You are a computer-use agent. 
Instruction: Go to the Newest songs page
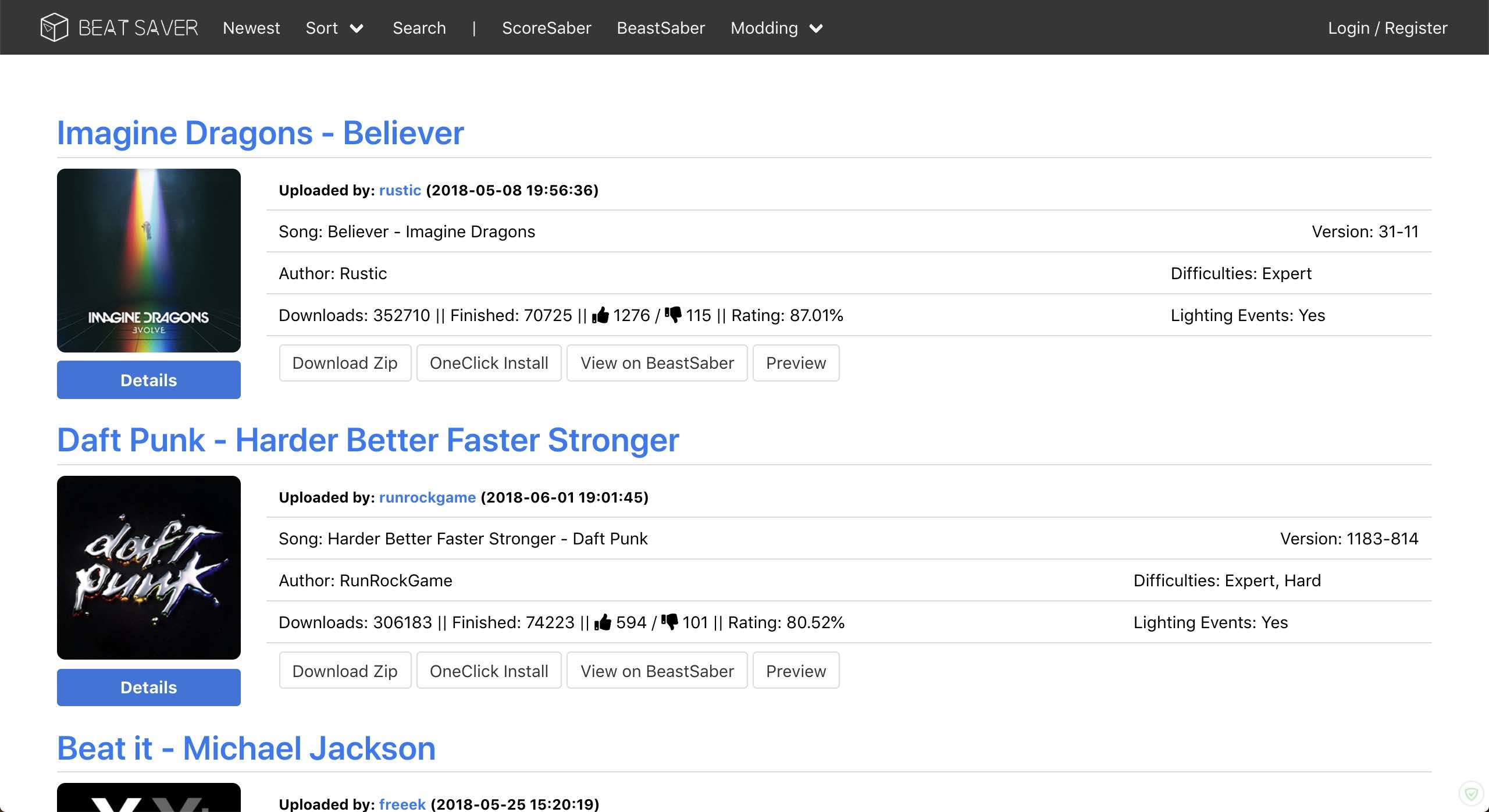[251, 28]
